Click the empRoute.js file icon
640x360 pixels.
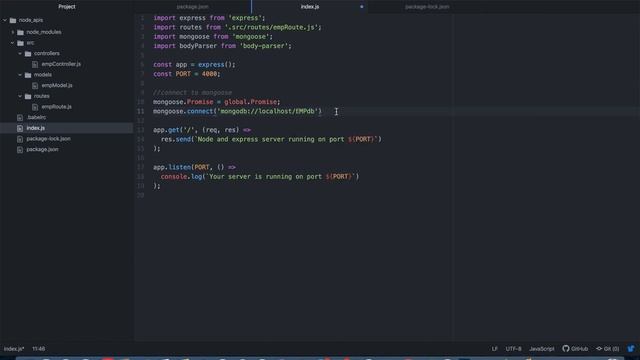point(35,107)
